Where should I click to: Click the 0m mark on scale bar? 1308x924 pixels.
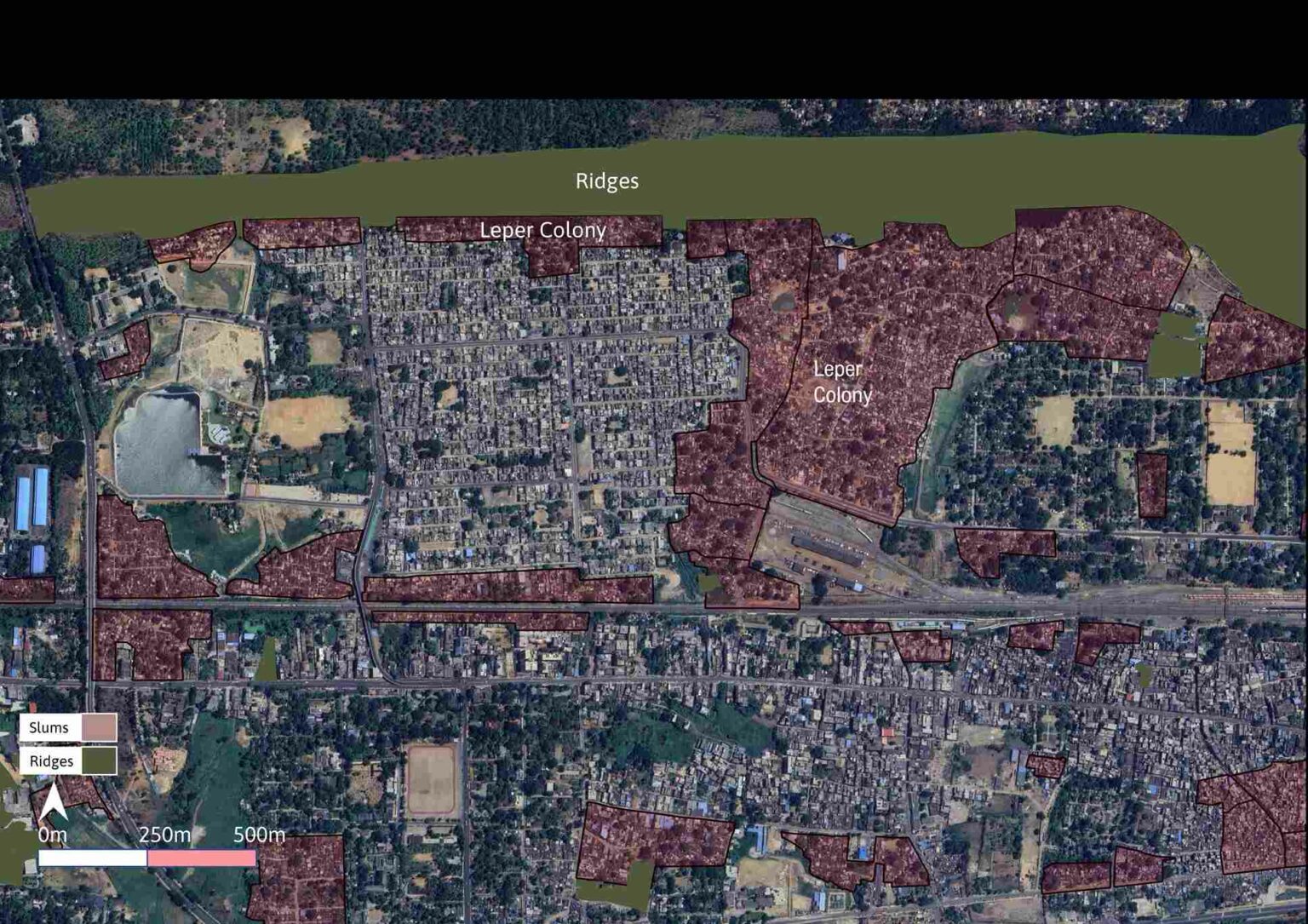[x=51, y=836]
